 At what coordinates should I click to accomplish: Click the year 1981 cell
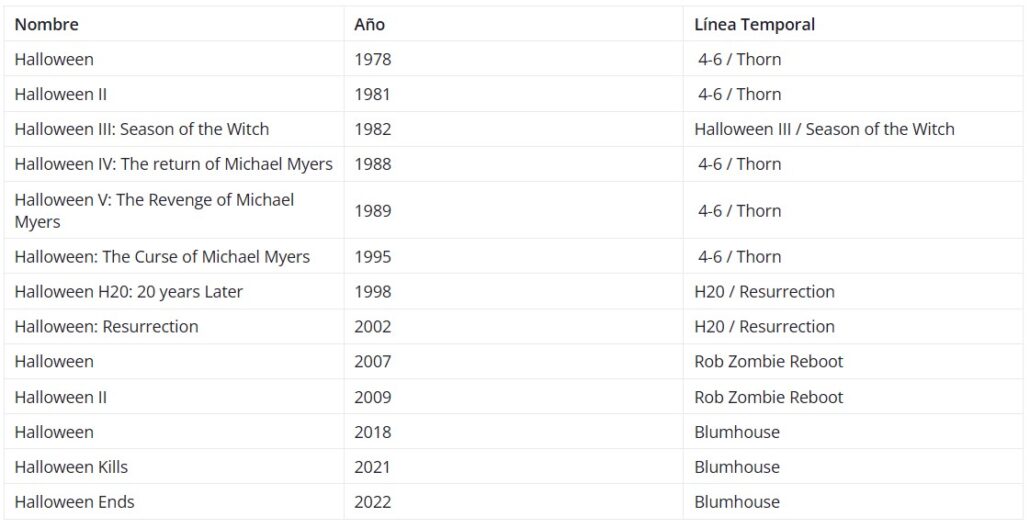(x=372, y=94)
